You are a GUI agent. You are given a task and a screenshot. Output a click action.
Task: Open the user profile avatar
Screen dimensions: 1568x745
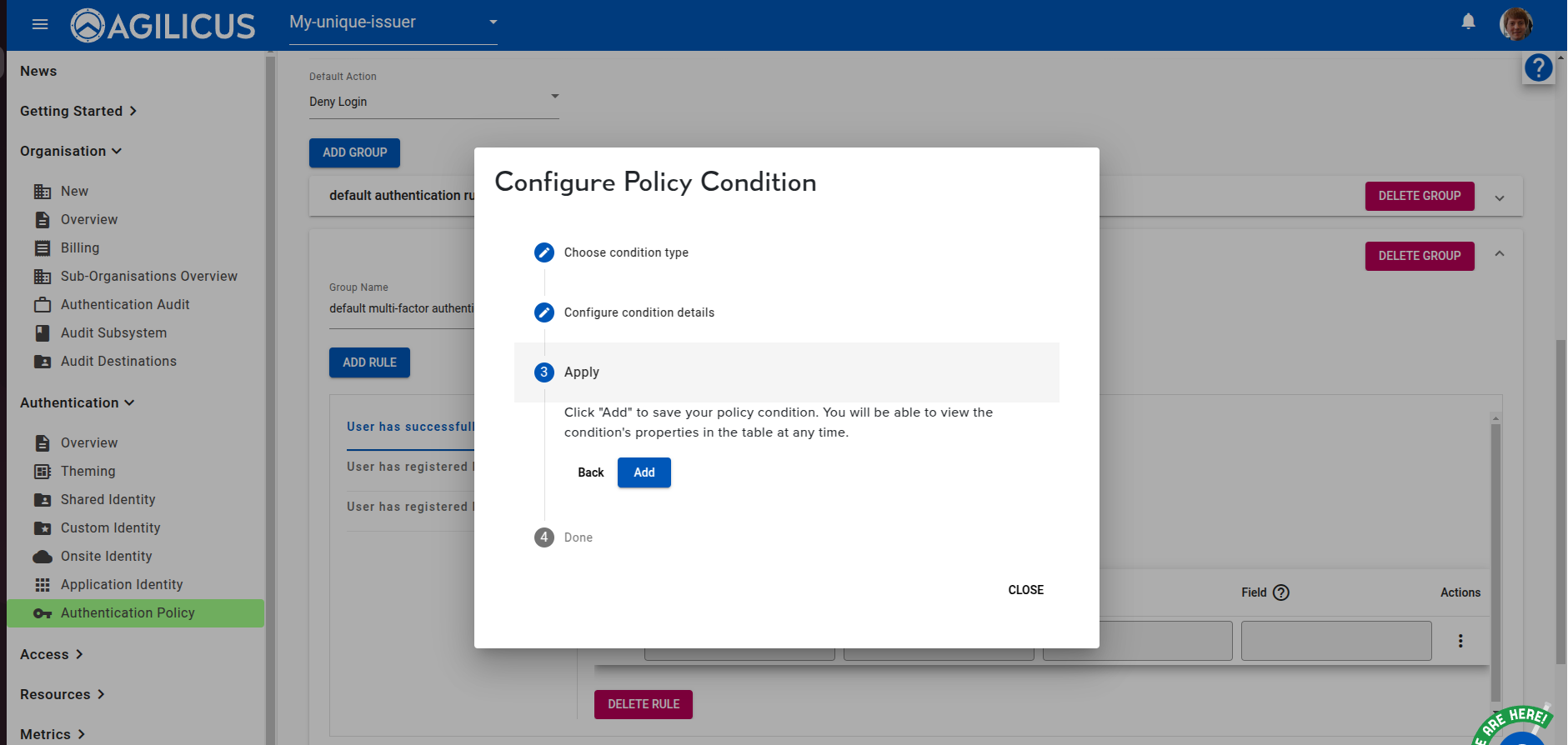tap(1516, 23)
